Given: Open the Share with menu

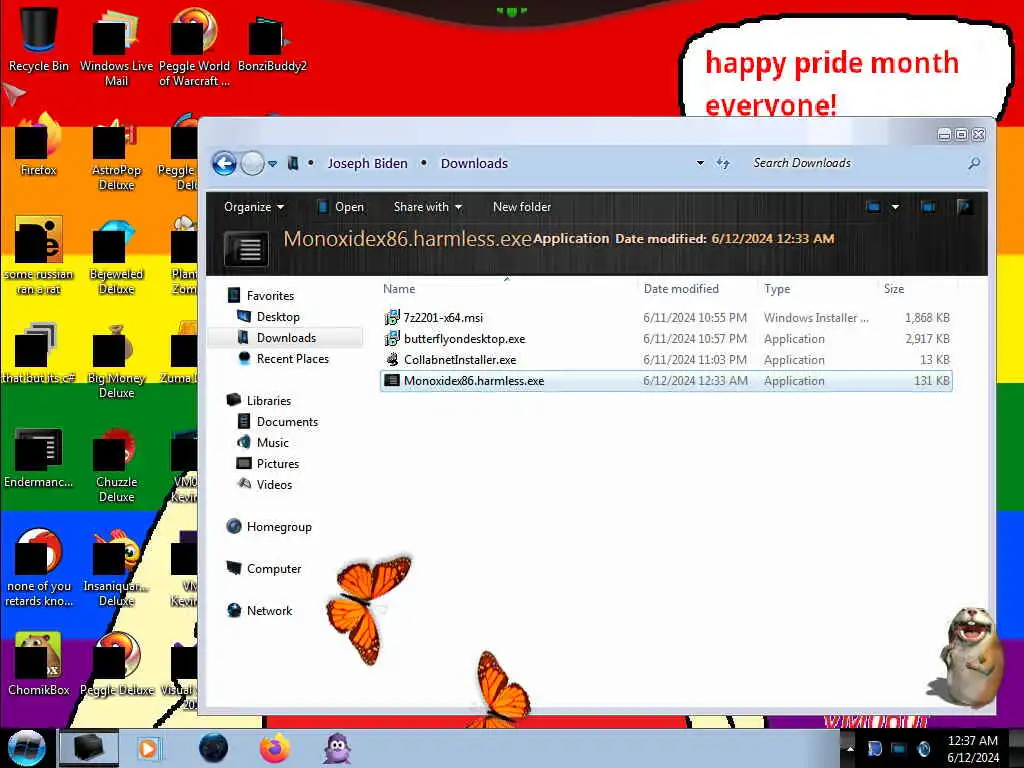Looking at the screenshot, I should [x=427, y=207].
